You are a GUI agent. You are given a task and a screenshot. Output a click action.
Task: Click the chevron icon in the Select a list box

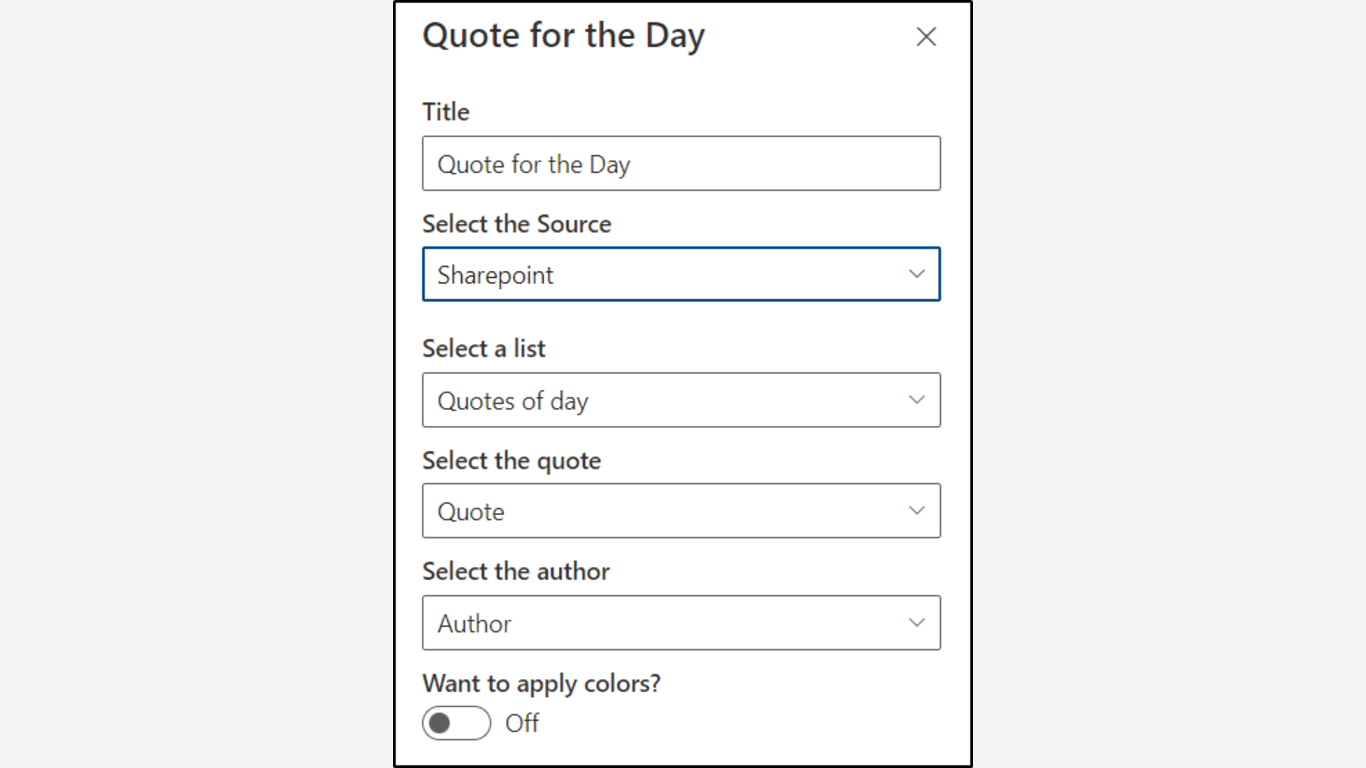pos(916,400)
